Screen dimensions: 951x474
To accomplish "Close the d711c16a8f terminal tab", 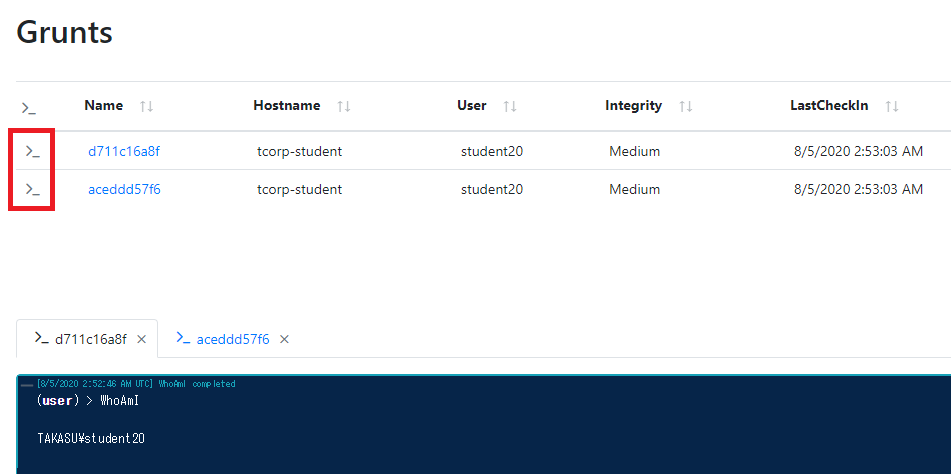I will pyautogui.click(x=141, y=339).
